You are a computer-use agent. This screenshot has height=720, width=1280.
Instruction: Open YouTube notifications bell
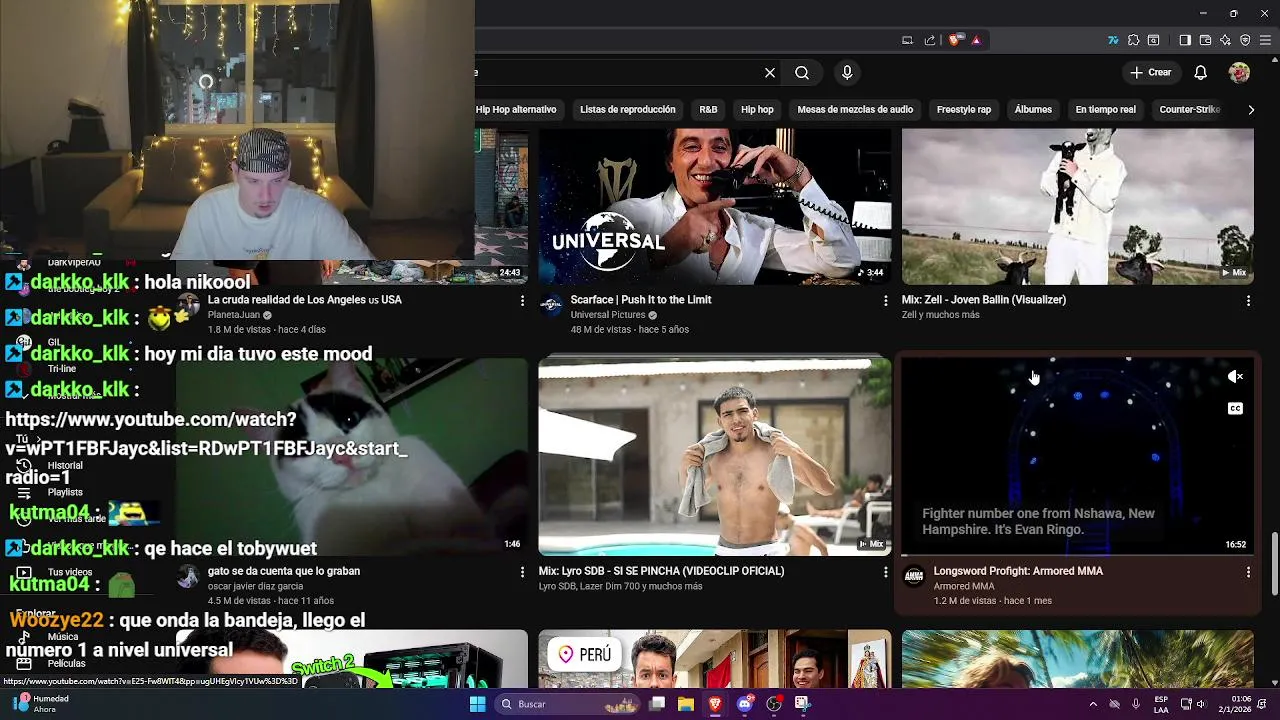point(1201,73)
